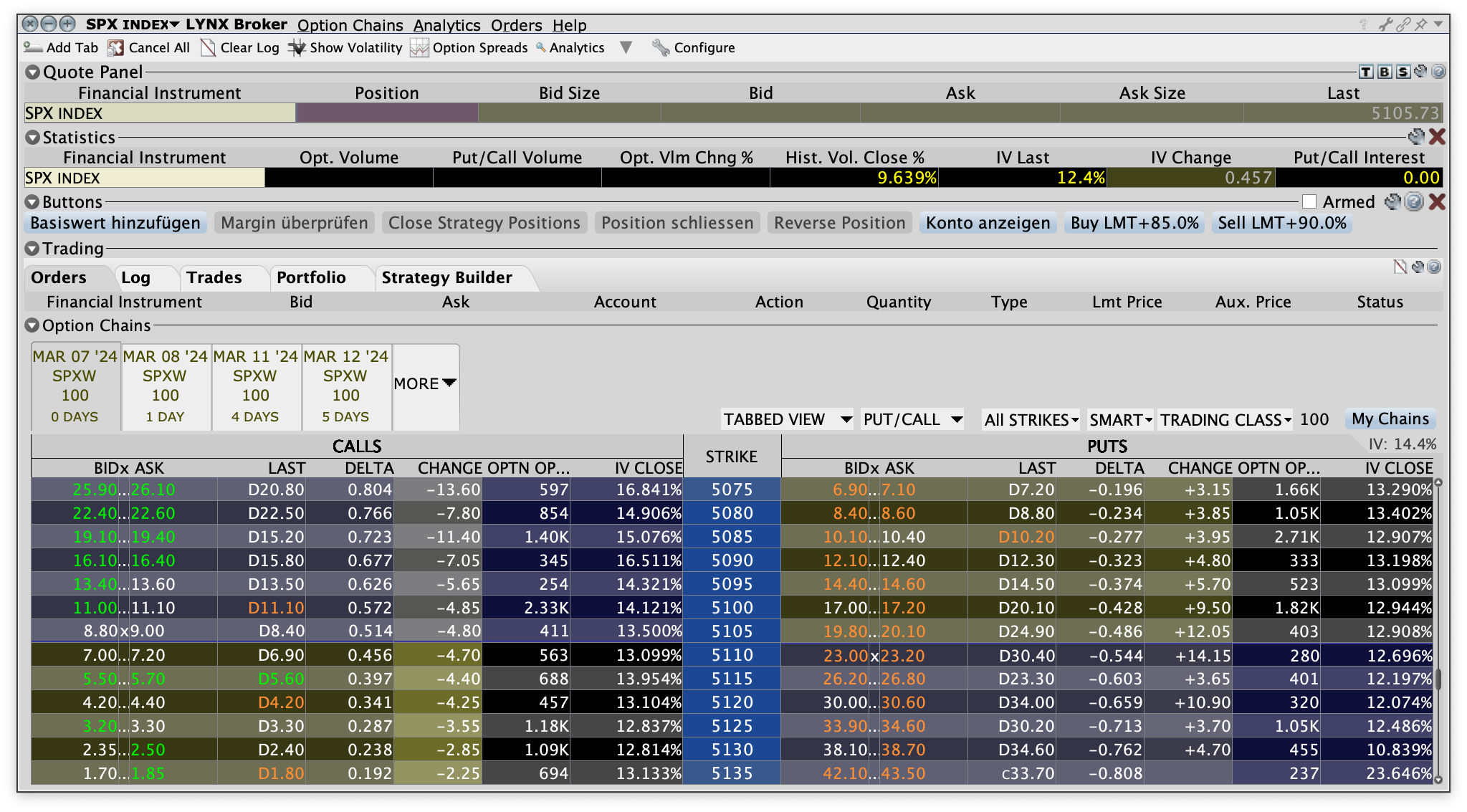1467x812 pixels.
Task: Select the MAR 08 '24 expiration tab
Action: 166,386
